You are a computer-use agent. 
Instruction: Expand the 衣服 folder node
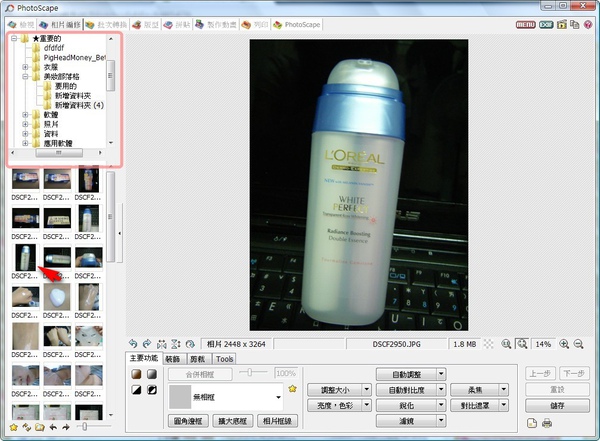(x=25, y=67)
